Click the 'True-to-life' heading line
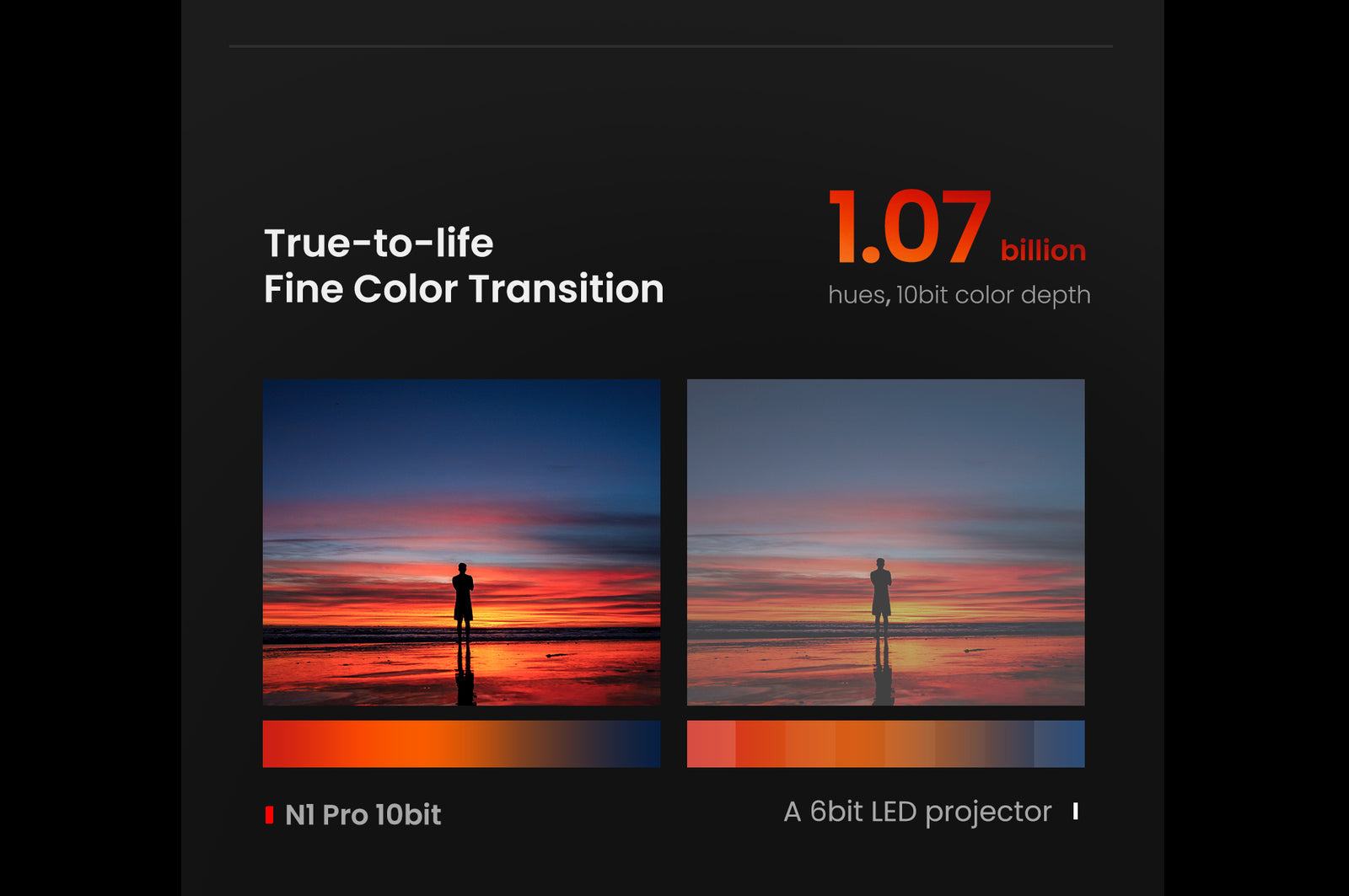The width and height of the screenshot is (1349, 896). click(x=379, y=244)
